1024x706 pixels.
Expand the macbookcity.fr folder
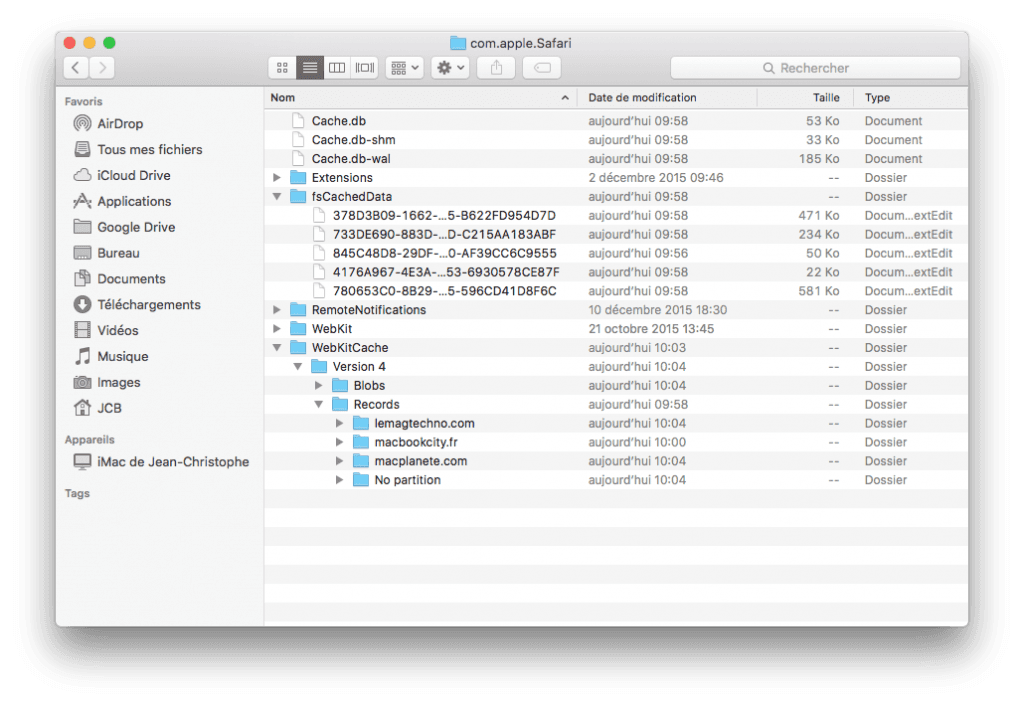pyautogui.click(x=340, y=442)
